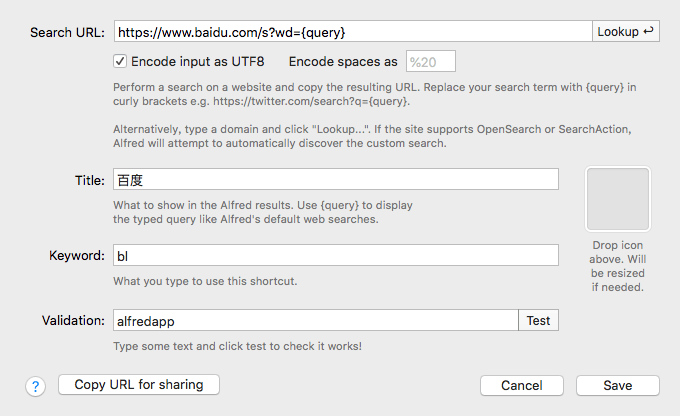
Task: Click the Validation field with alfredapp
Action: (x=316, y=321)
